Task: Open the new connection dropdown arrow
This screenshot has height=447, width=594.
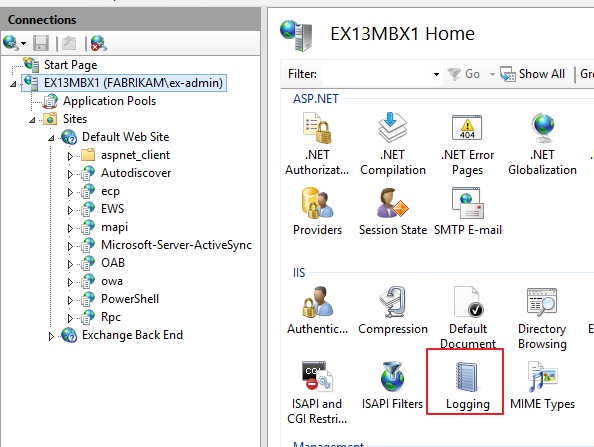Action: (x=23, y=44)
